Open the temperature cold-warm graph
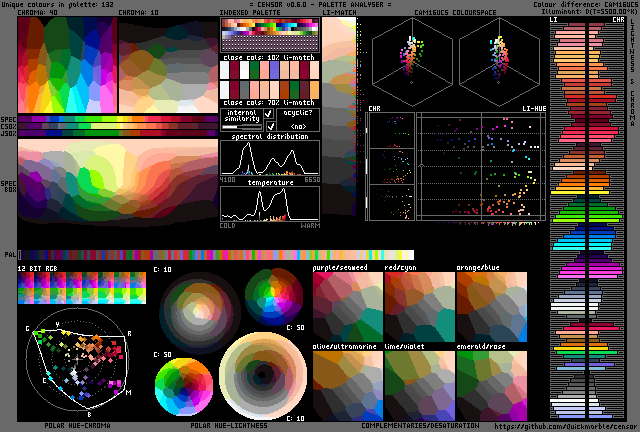Image resolution: width=640 pixels, height=432 pixels. [x=269, y=204]
